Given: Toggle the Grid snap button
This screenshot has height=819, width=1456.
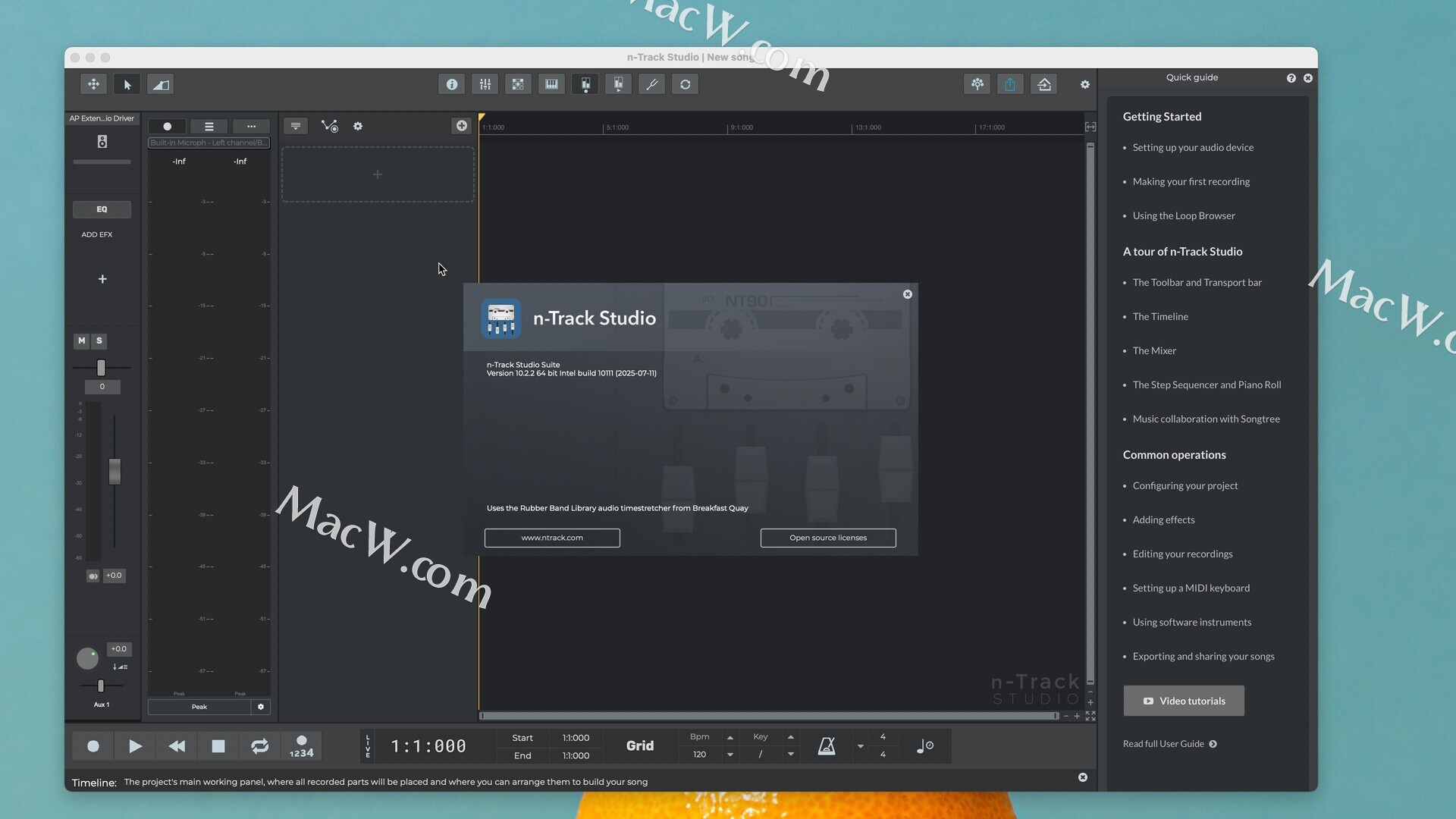Looking at the screenshot, I should (x=640, y=746).
